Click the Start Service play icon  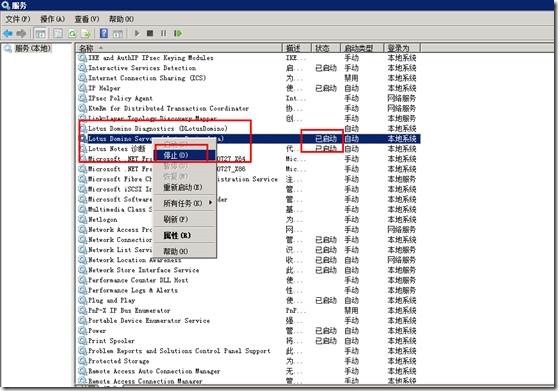(137, 33)
